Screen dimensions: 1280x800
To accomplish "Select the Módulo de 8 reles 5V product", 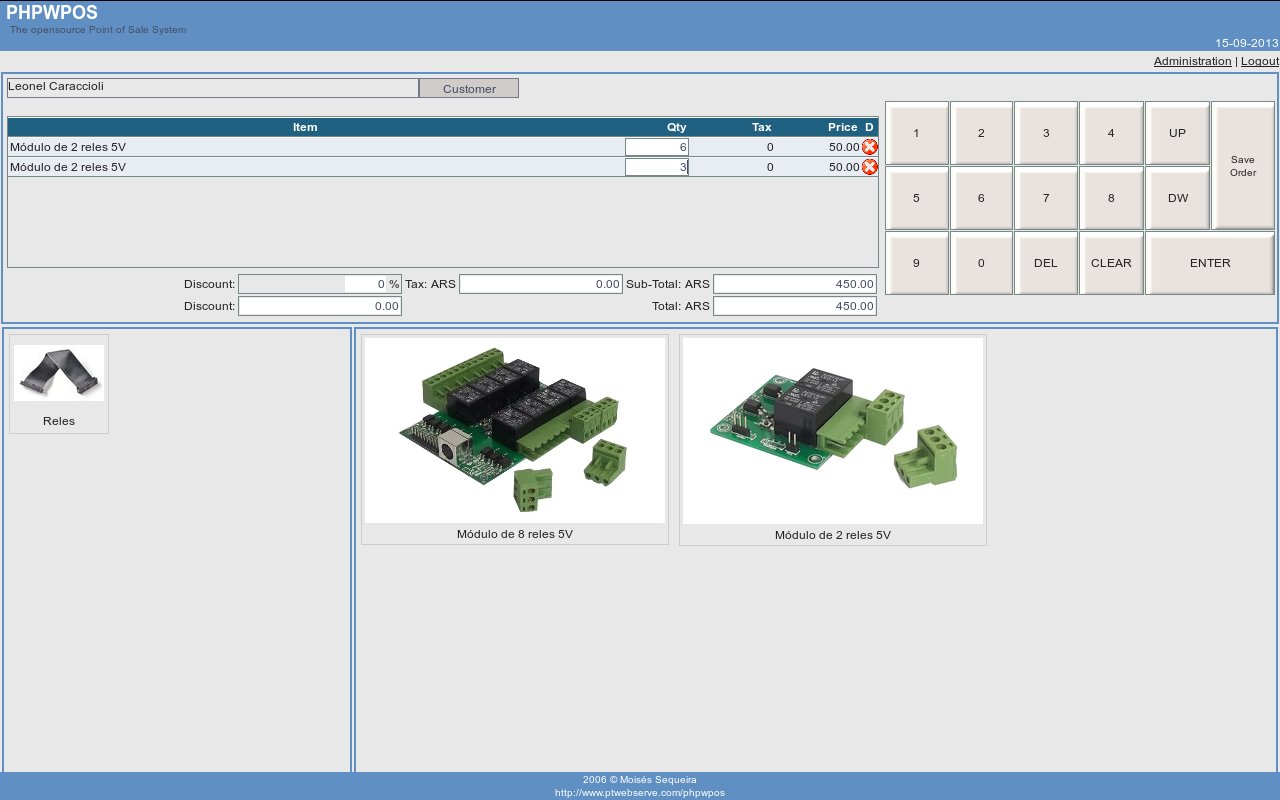I will pyautogui.click(x=514, y=430).
